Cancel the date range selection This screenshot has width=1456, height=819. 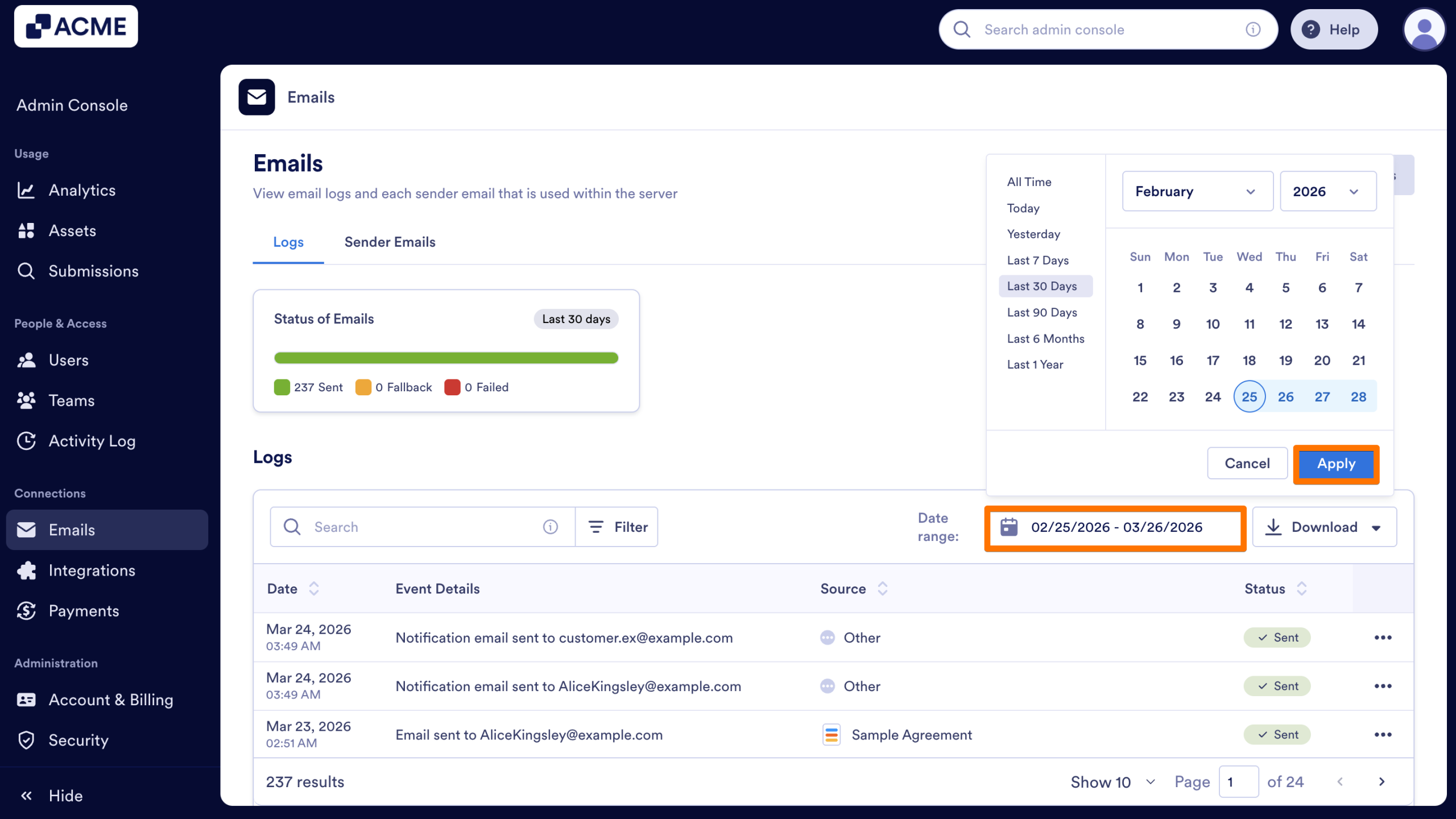click(1247, 463)
